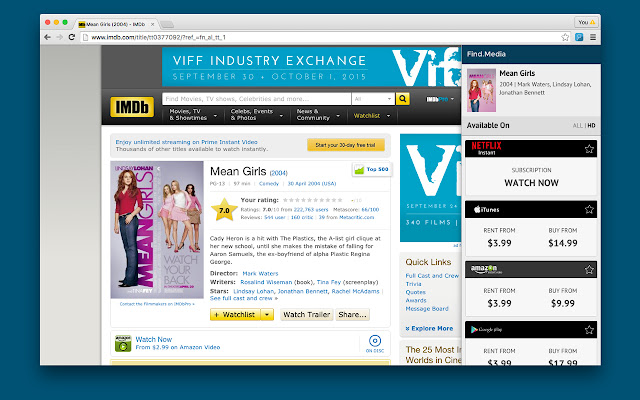The height and width of the screenshot is (400, 640).
Task: Favorite iTunes with its star
Action: click(x=589, y=209)
